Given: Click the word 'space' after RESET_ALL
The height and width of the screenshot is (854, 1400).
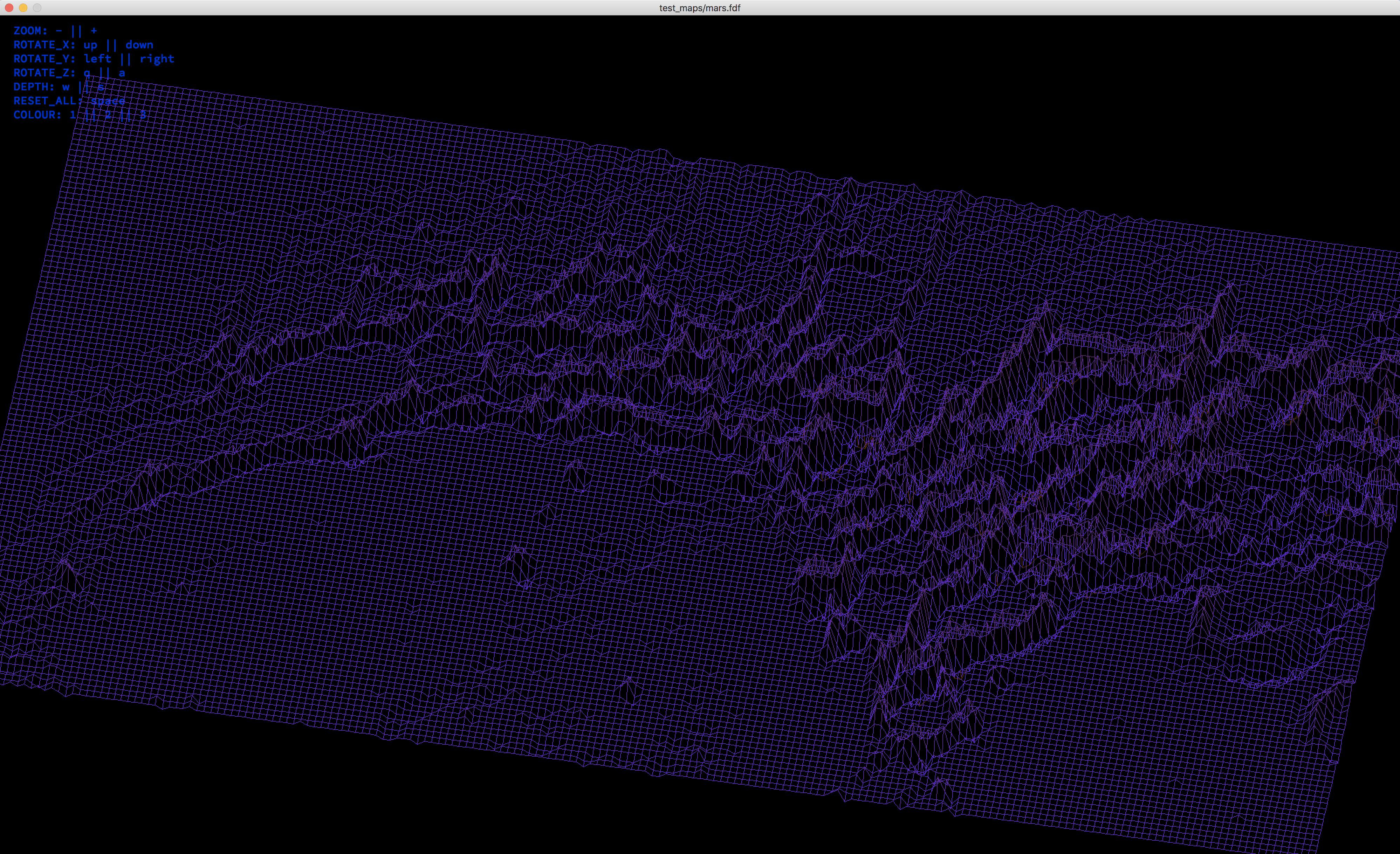Looking at the screenshot, I should click(x=108, y=101).
